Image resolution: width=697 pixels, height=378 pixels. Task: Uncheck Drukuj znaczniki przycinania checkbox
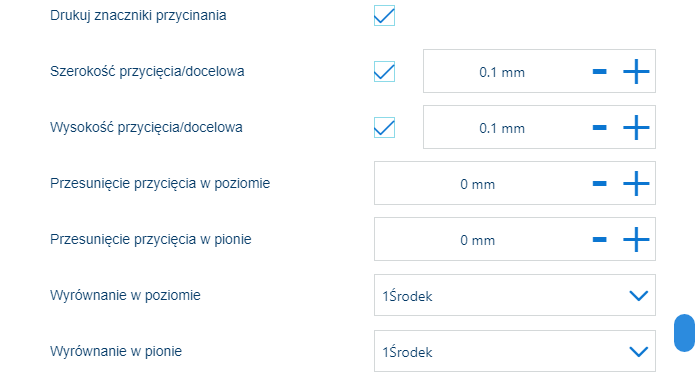pyautogui.click(x=384, y=16)
